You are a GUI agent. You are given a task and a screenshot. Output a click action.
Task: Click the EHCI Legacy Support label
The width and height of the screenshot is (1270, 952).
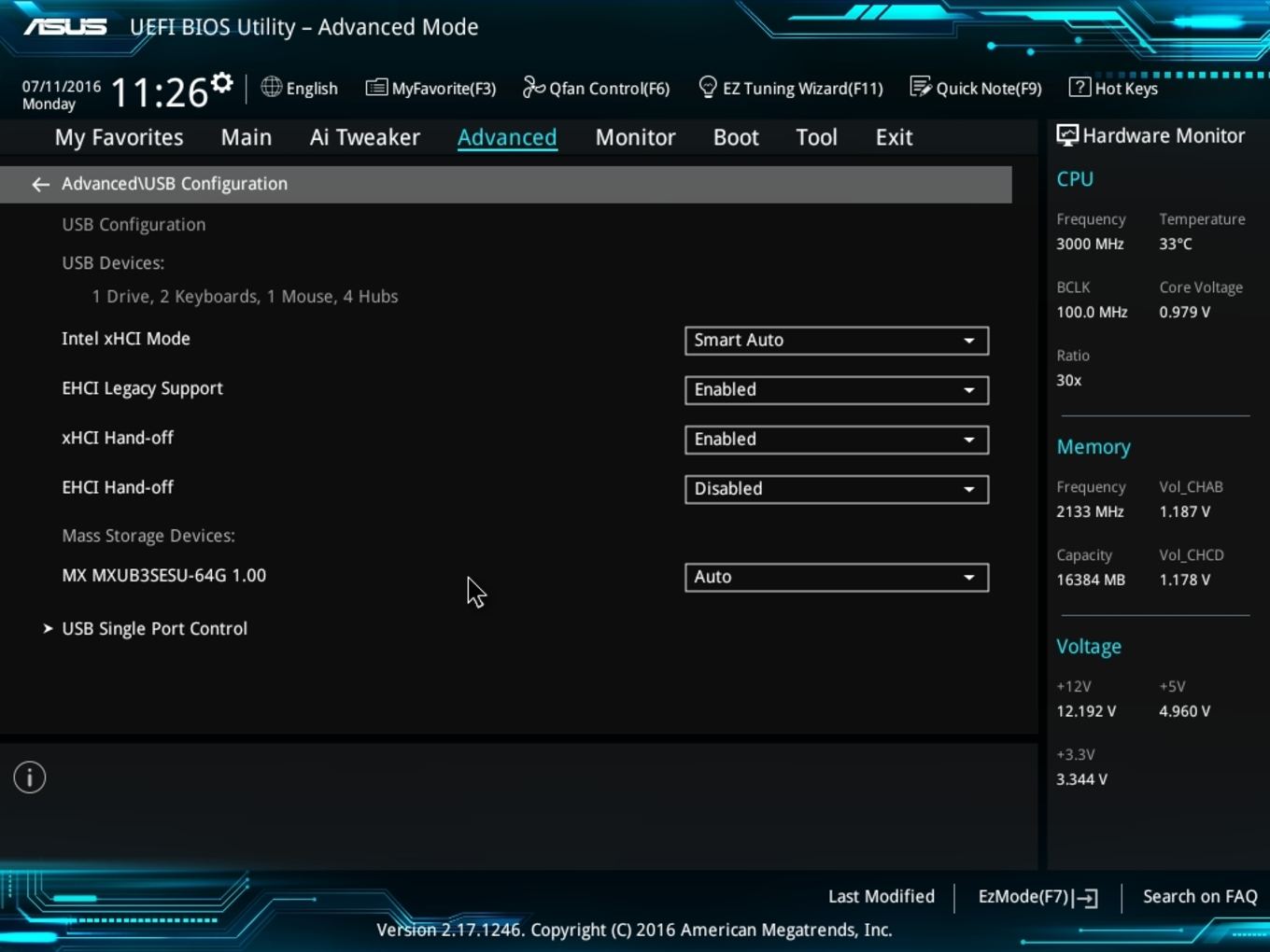pos(142,389)
